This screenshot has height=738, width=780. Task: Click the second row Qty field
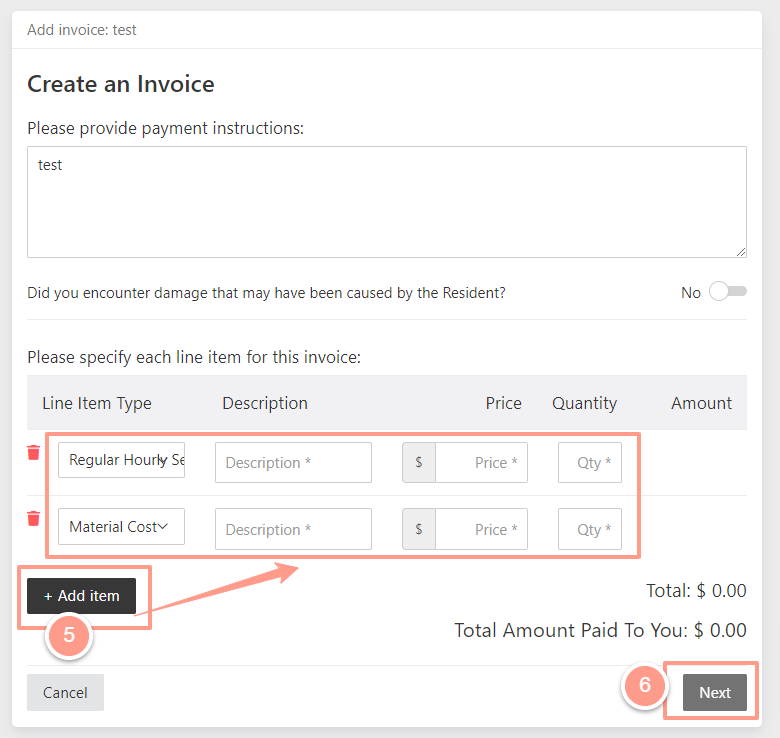[x=590, y=529]
